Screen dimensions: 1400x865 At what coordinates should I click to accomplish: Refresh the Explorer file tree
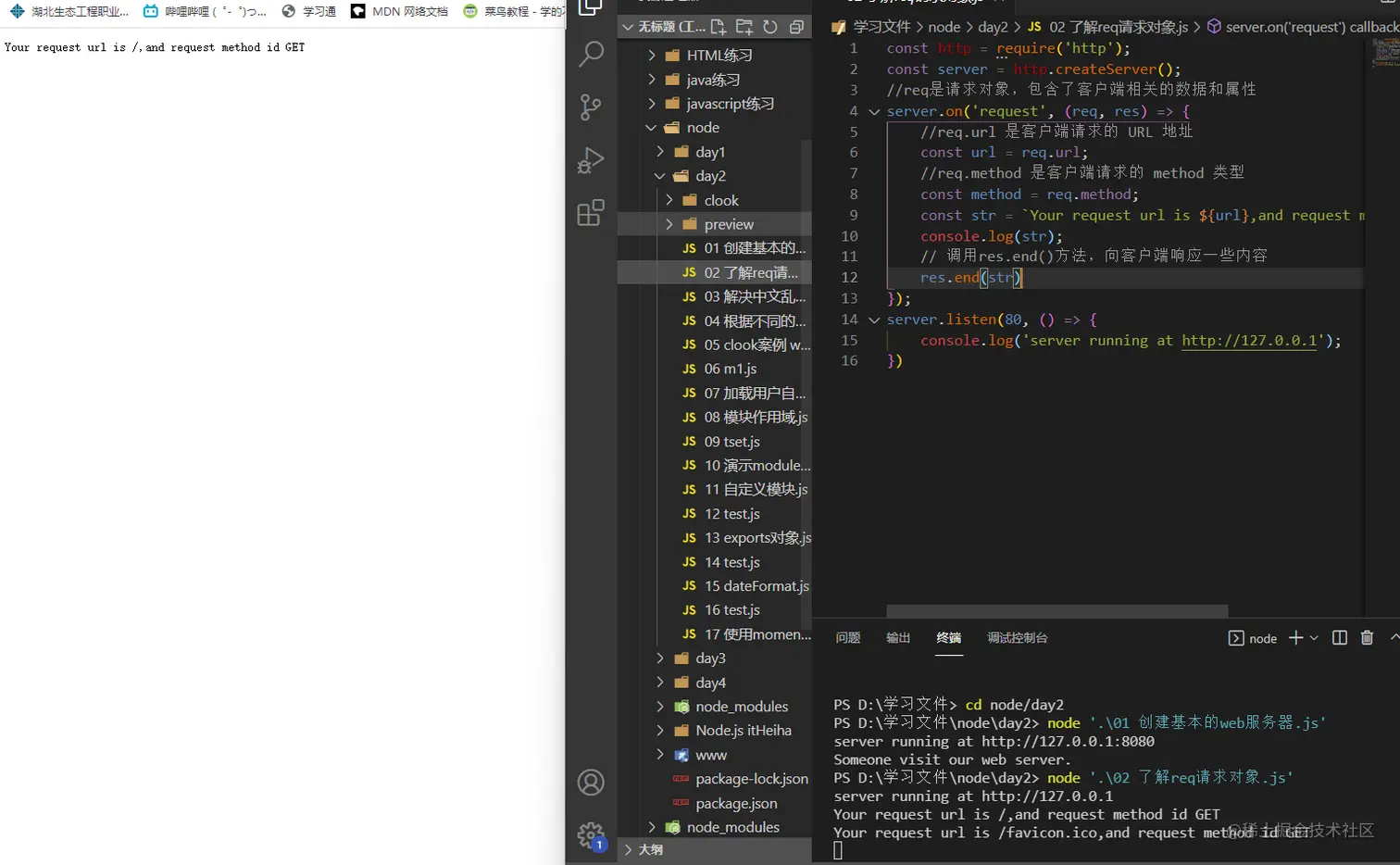point(770,27)
